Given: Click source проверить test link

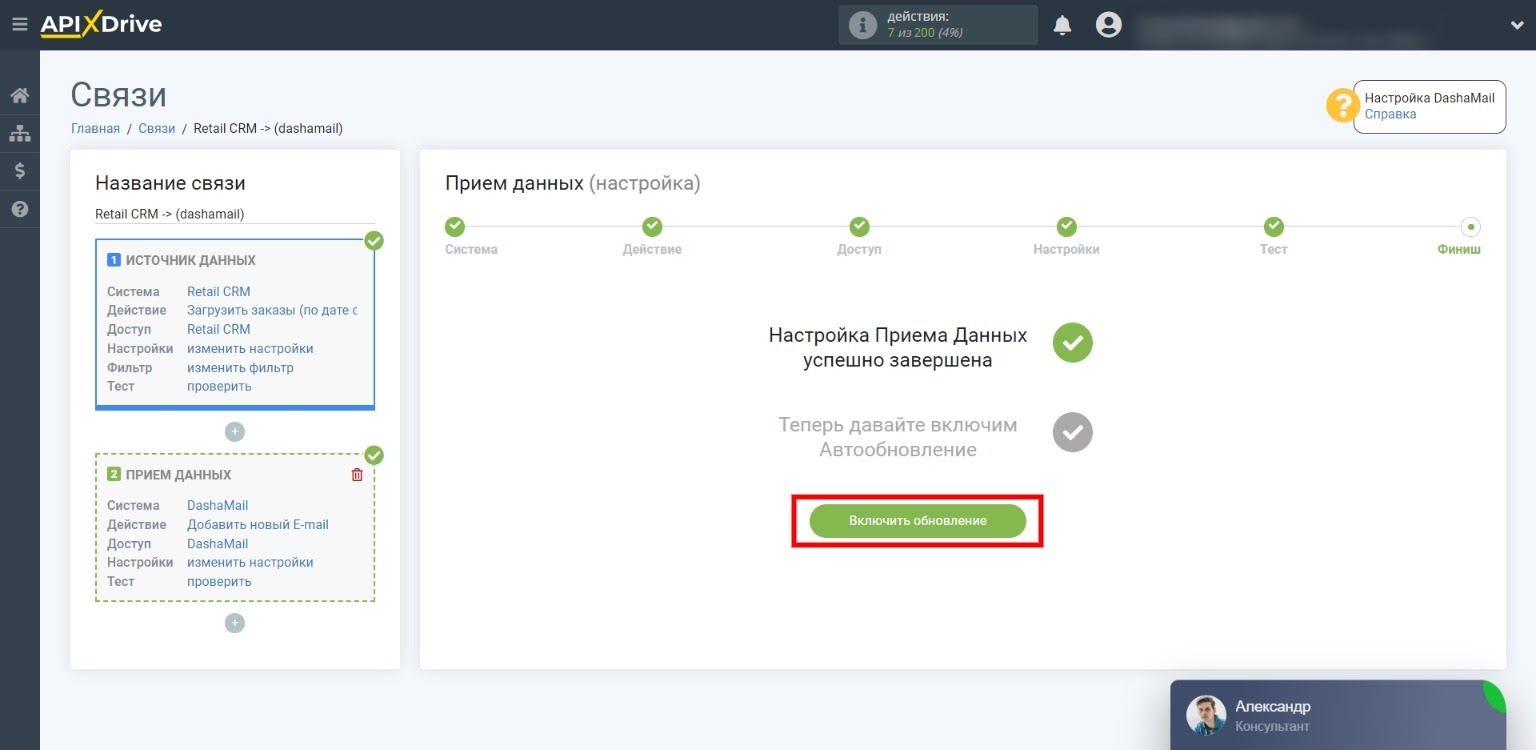Looking at the screenshot, I should pos(219,386).
